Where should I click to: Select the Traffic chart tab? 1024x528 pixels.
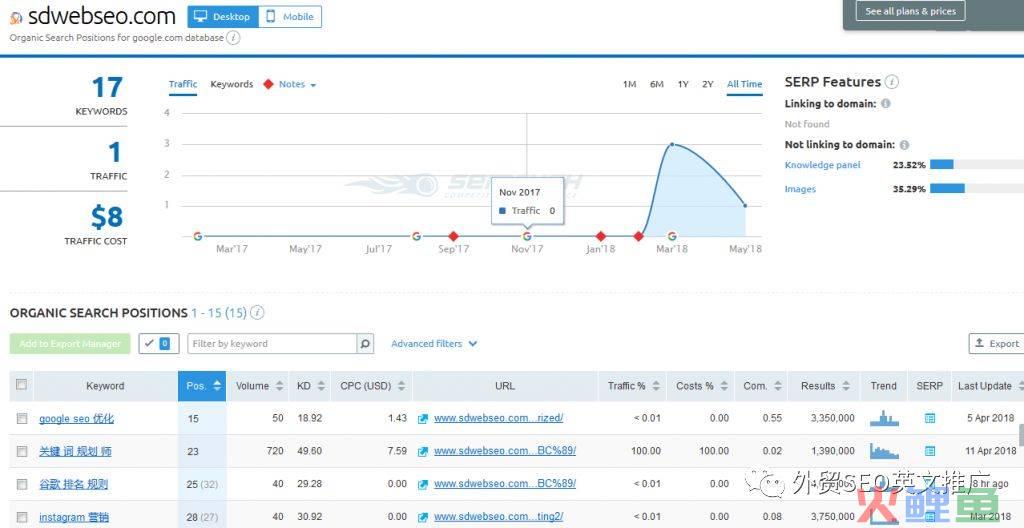(x=183, y=84)
